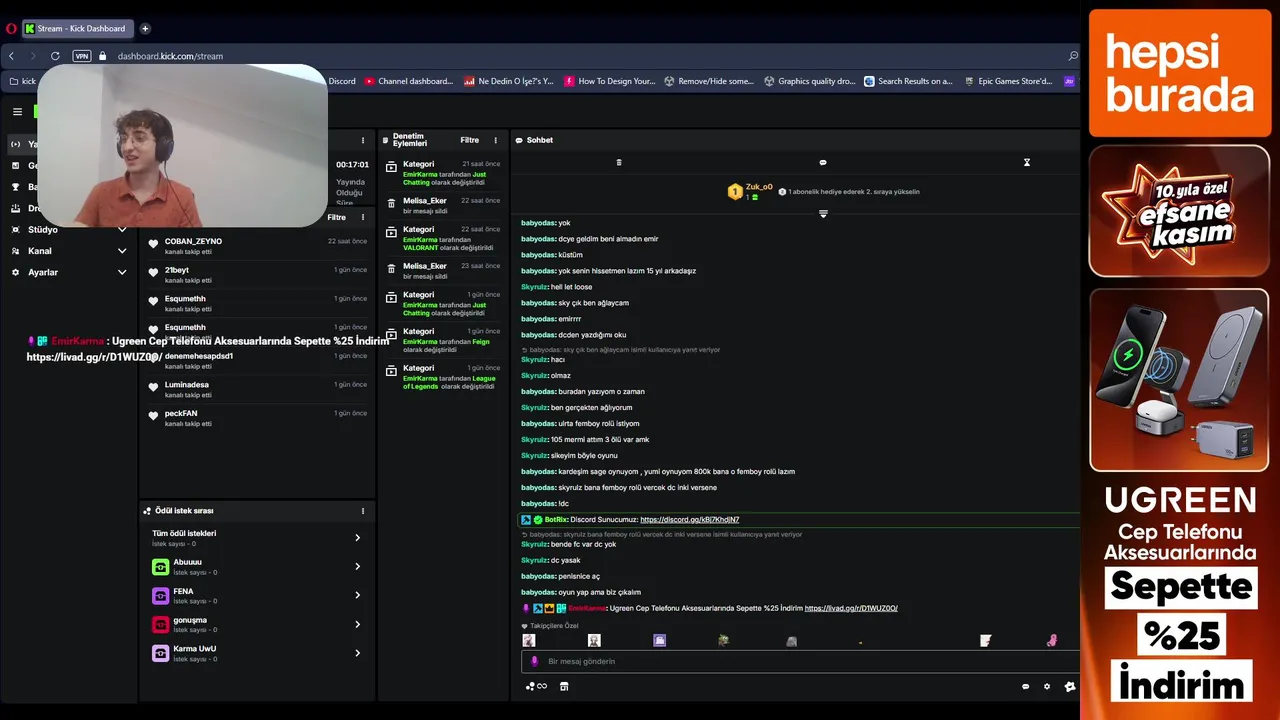Open the channel points infinity icon
1280x720 pixels.
pos(536,686)
